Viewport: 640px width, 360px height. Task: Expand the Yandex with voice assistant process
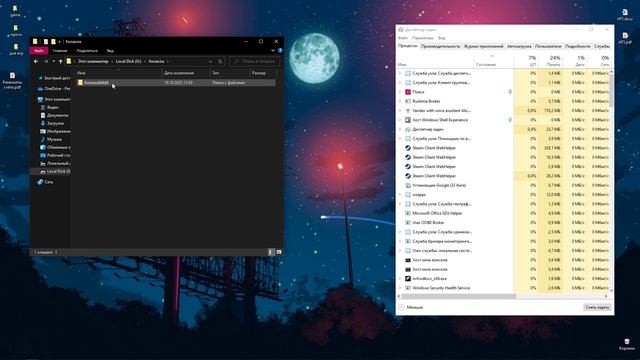[400, 111]
